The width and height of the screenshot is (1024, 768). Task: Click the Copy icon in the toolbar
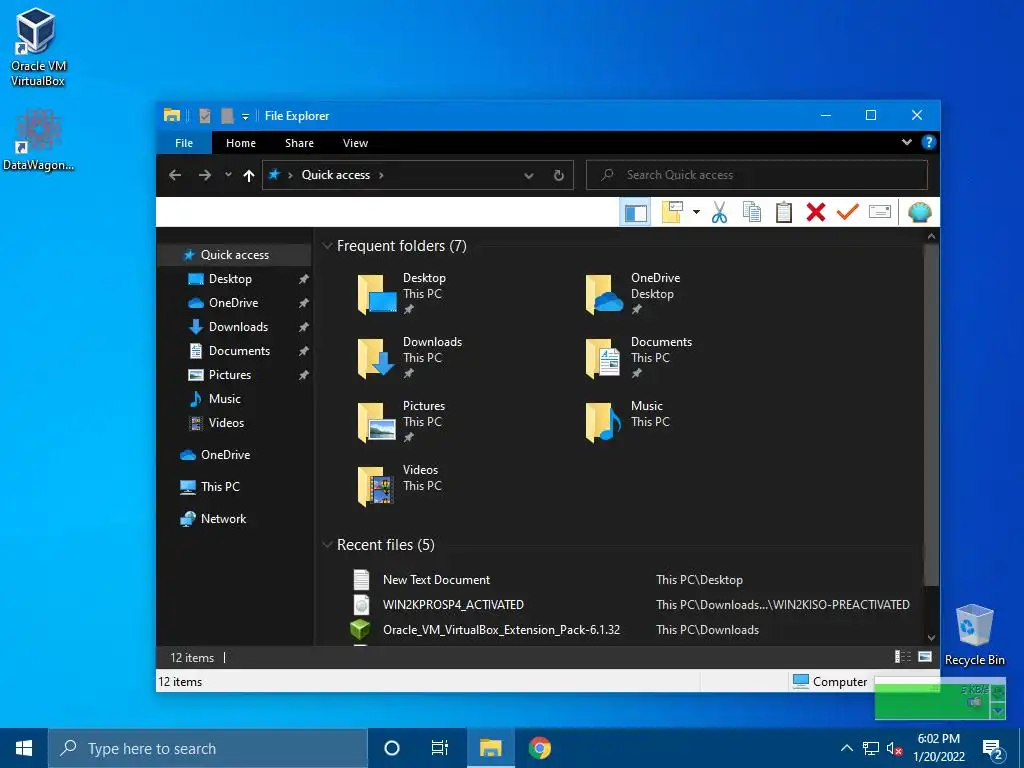click(752, 212)
